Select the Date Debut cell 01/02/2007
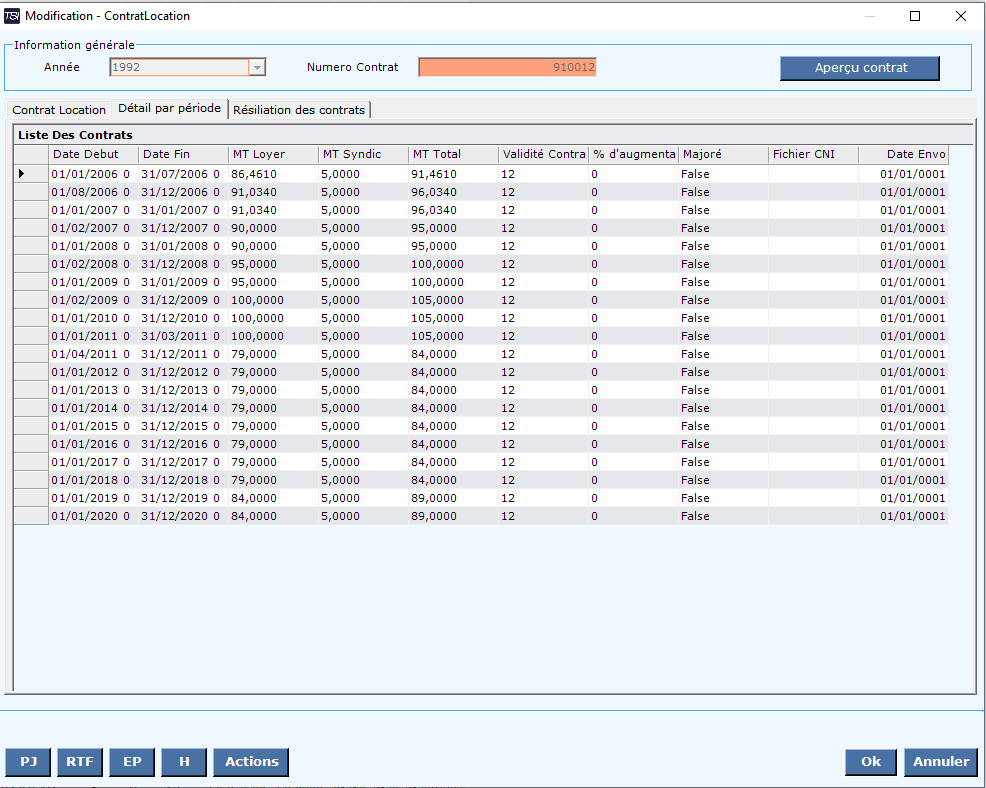 pos(94,228)
